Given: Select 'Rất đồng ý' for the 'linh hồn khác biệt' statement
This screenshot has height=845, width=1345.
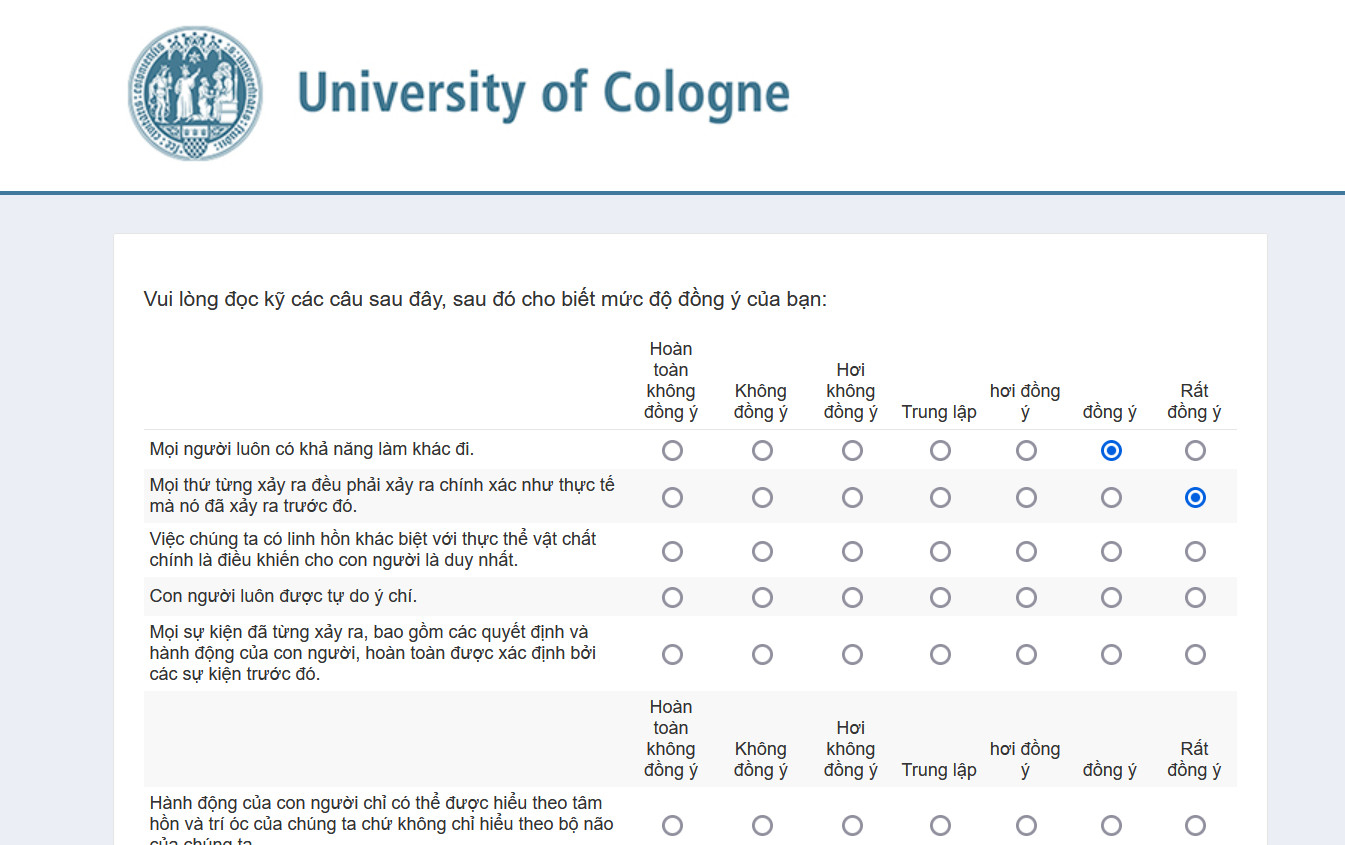Looking at the screenshot, I should tap(1195, 551).
